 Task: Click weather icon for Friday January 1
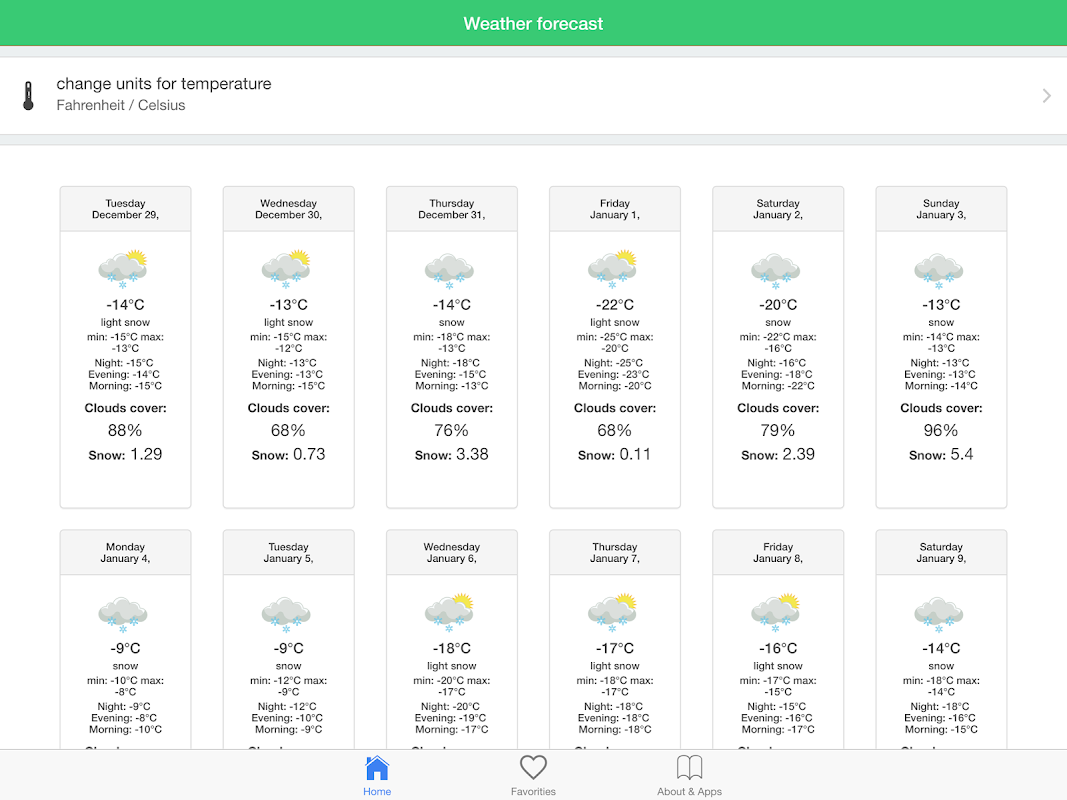[x=613, y=269]
